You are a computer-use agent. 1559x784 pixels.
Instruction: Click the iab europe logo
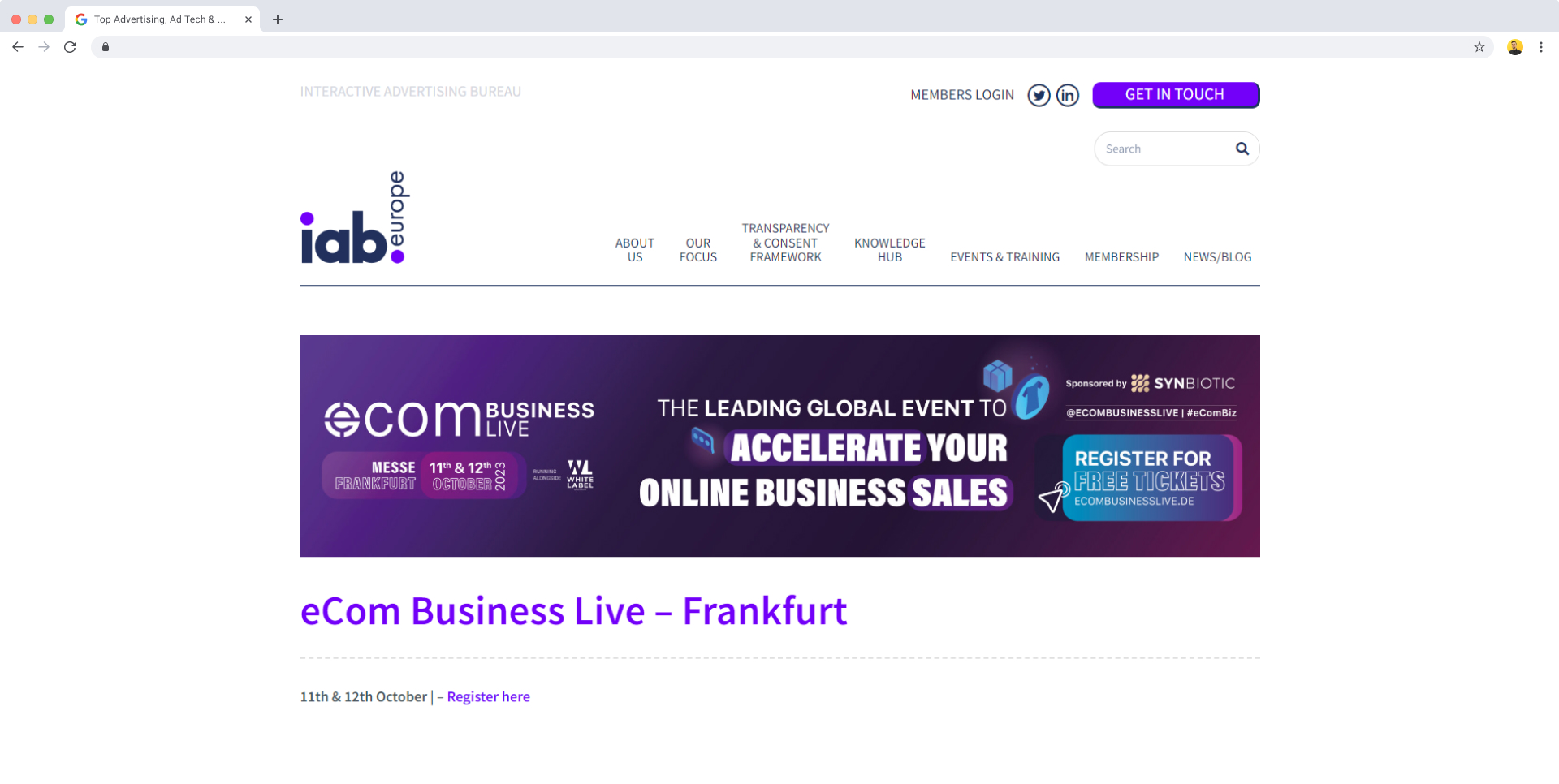click(355, 218)
